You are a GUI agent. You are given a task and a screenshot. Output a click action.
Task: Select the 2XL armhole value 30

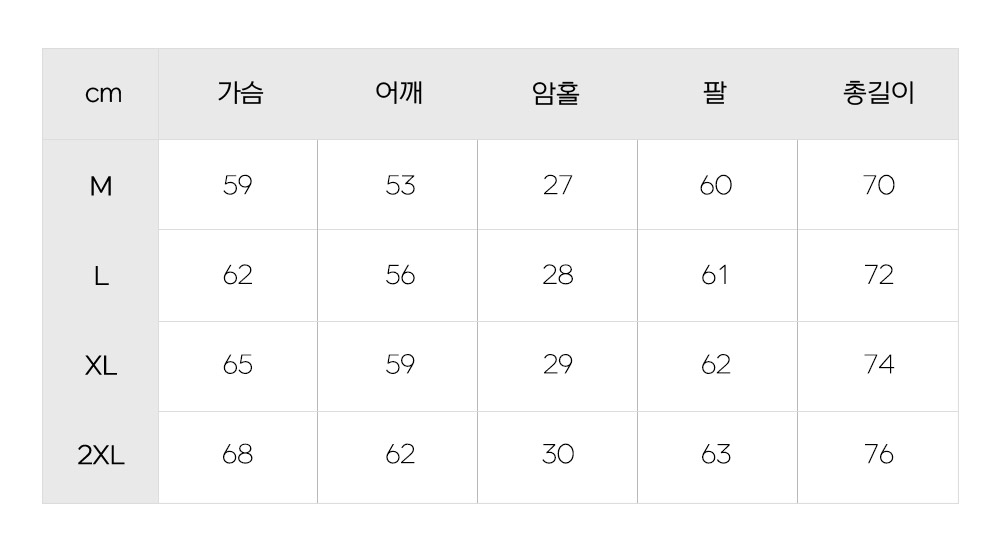[x=558, y=455]
